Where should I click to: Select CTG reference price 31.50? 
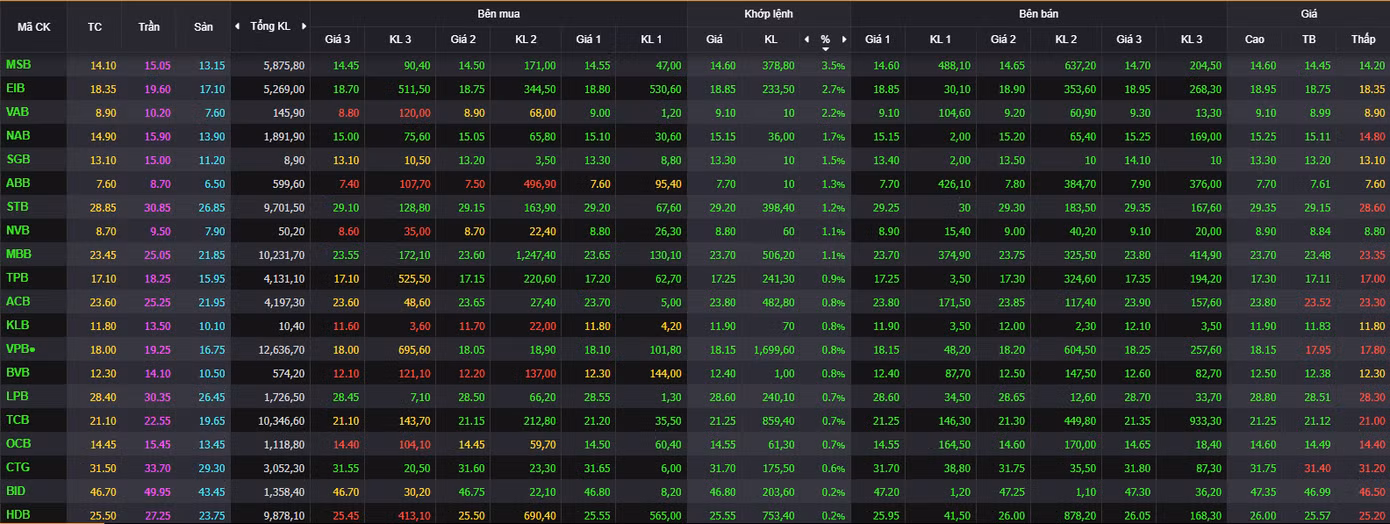pos(104,468)
